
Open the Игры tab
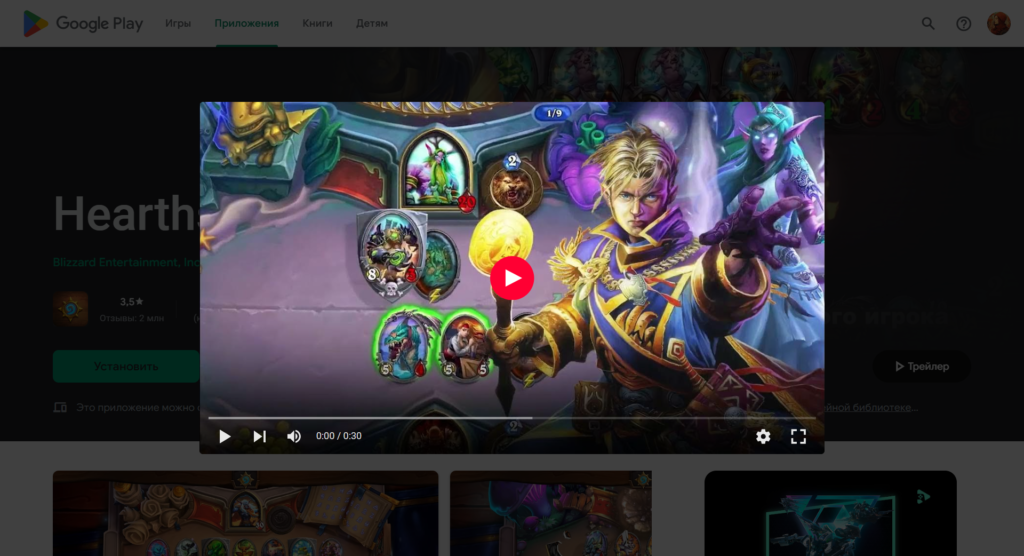[178, 24]
